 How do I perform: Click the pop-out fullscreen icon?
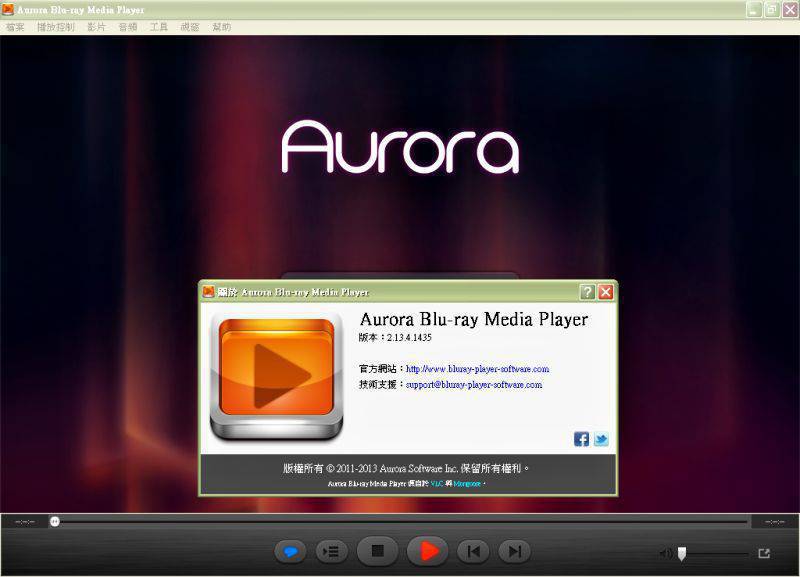click(x=764, y=554)
